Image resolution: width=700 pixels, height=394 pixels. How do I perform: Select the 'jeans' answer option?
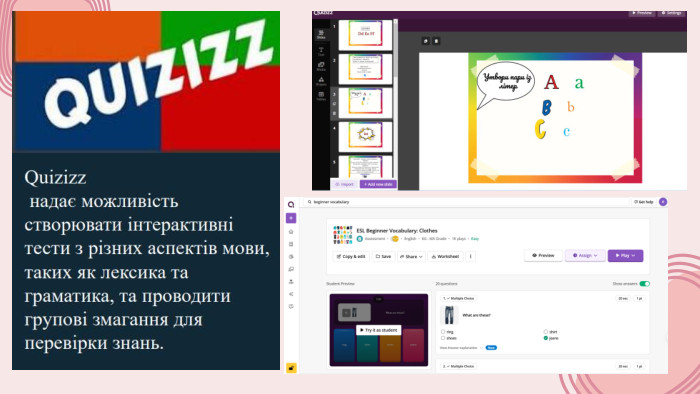550,338
